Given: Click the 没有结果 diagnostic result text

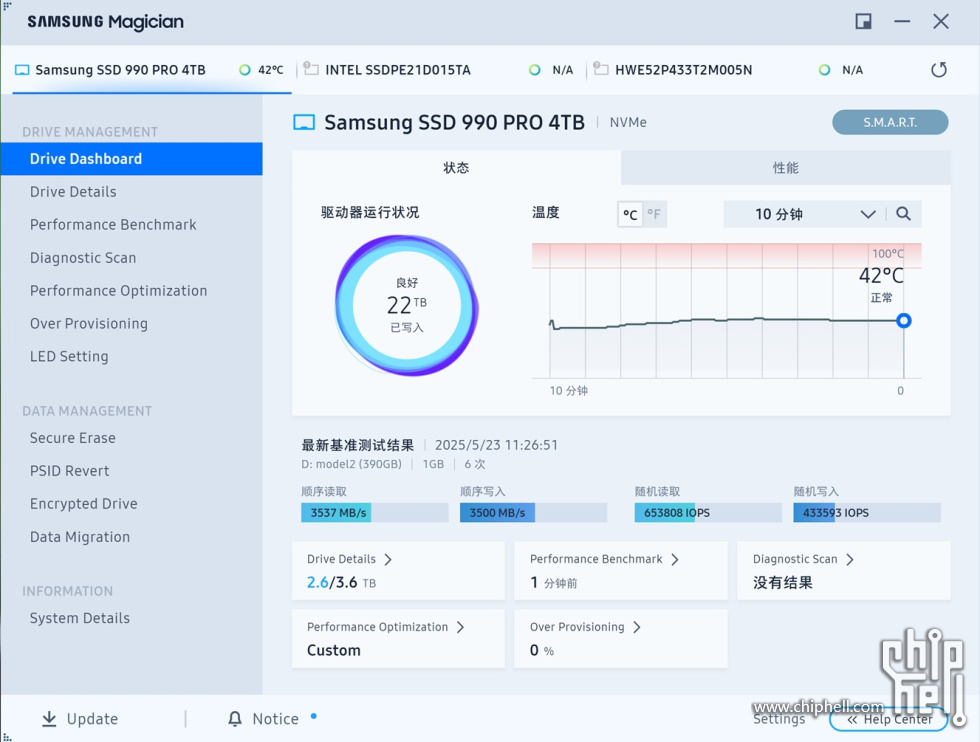Looking at the screenshot, I should [x=782, y=583].
